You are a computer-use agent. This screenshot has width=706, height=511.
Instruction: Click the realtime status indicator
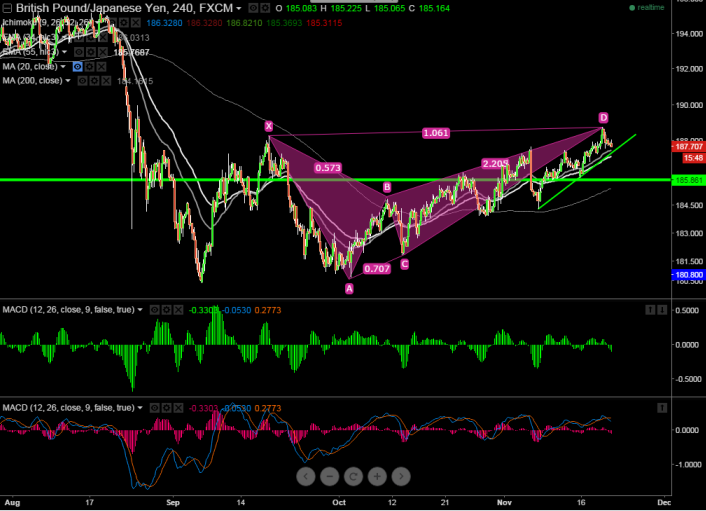[x=647, y=8]
